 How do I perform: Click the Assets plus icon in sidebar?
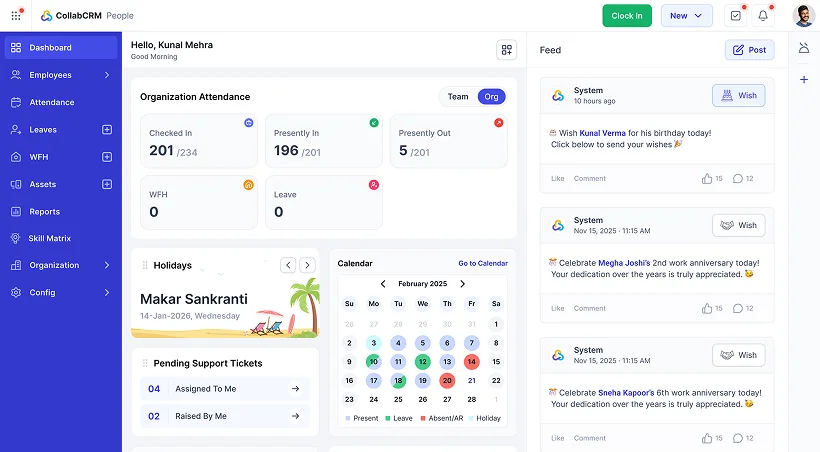tap(107, 184)
